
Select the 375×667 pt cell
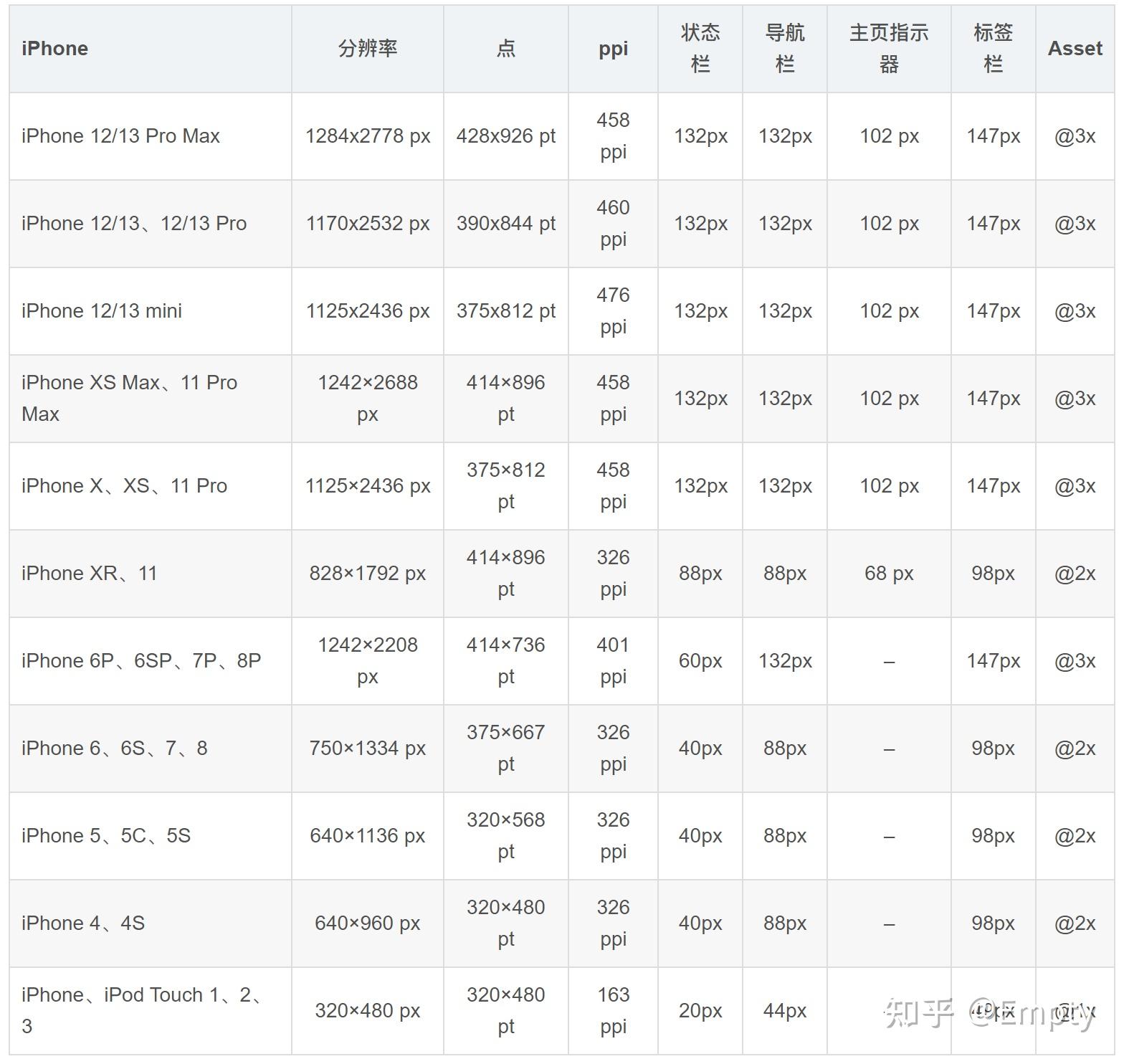click(x=506, y=749)
